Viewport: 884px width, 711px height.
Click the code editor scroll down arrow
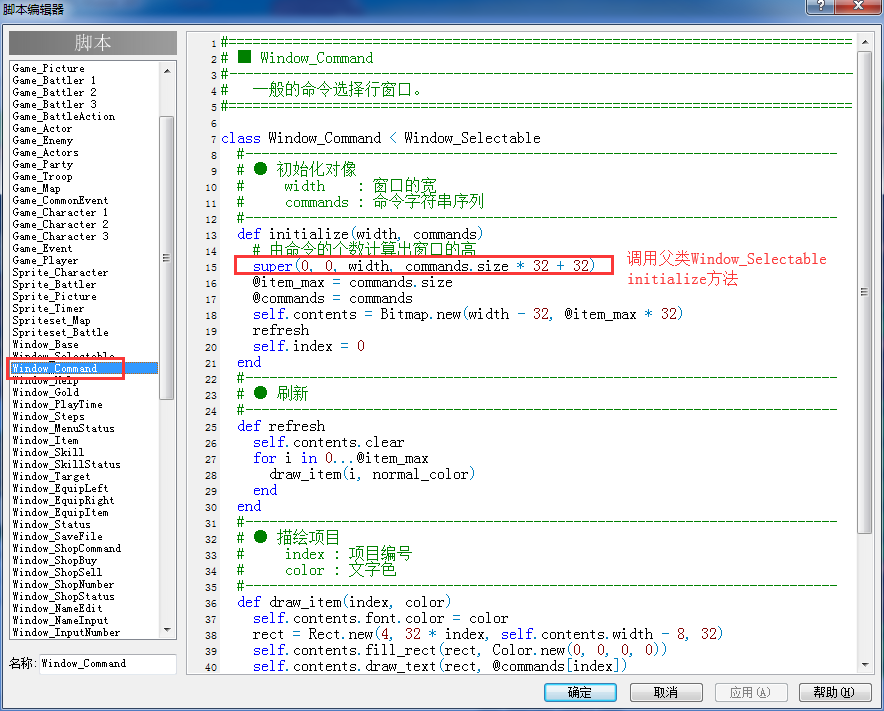pos(865,665)
